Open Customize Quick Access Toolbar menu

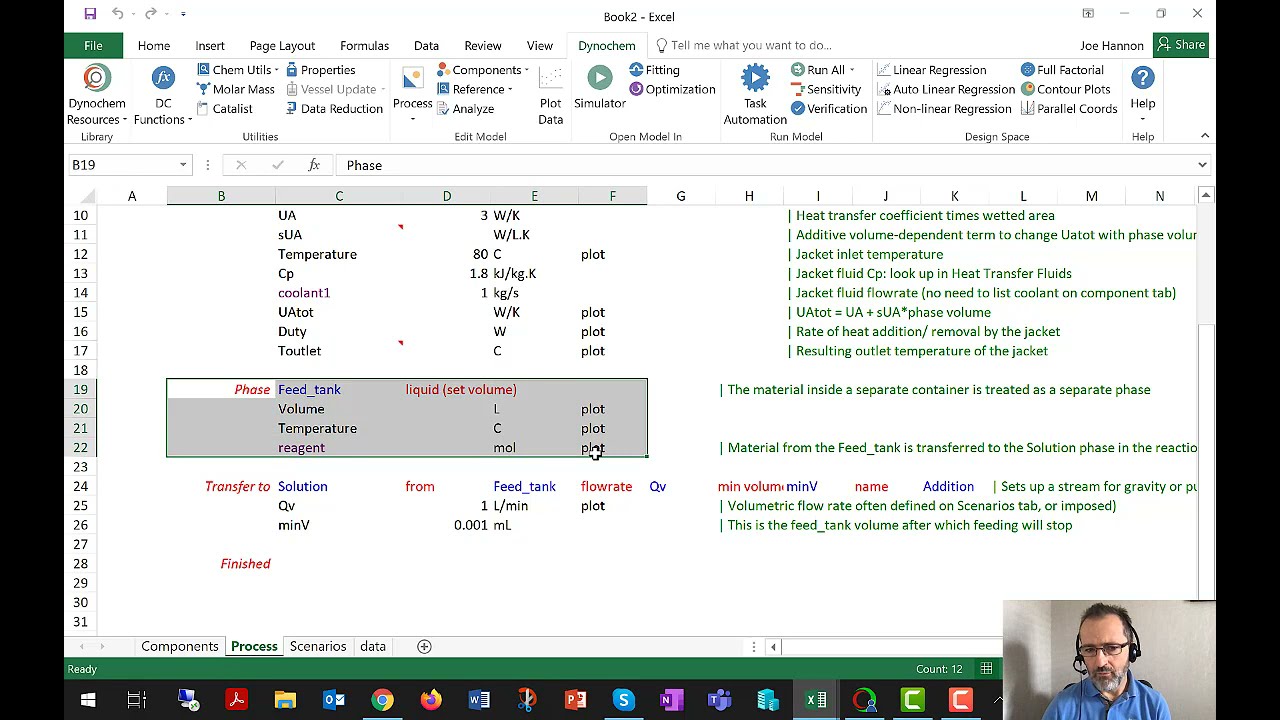coord(183,14)
